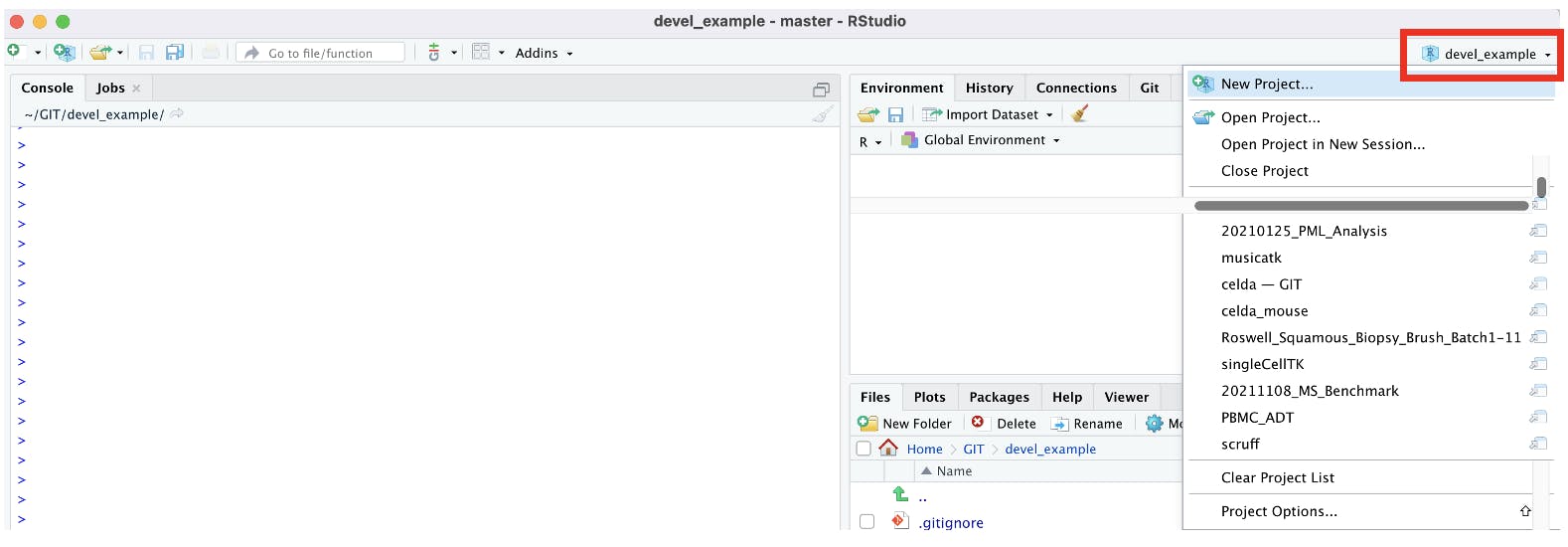Screen dimensions: 1568x547
Task: Click the Save workspace disk icon
Action: click(895, 114)
